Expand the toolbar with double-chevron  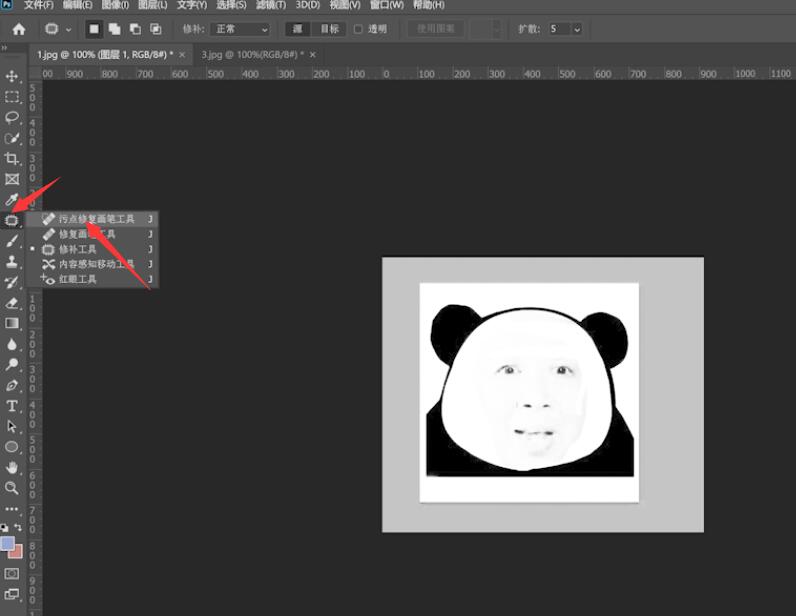[4, 48]
